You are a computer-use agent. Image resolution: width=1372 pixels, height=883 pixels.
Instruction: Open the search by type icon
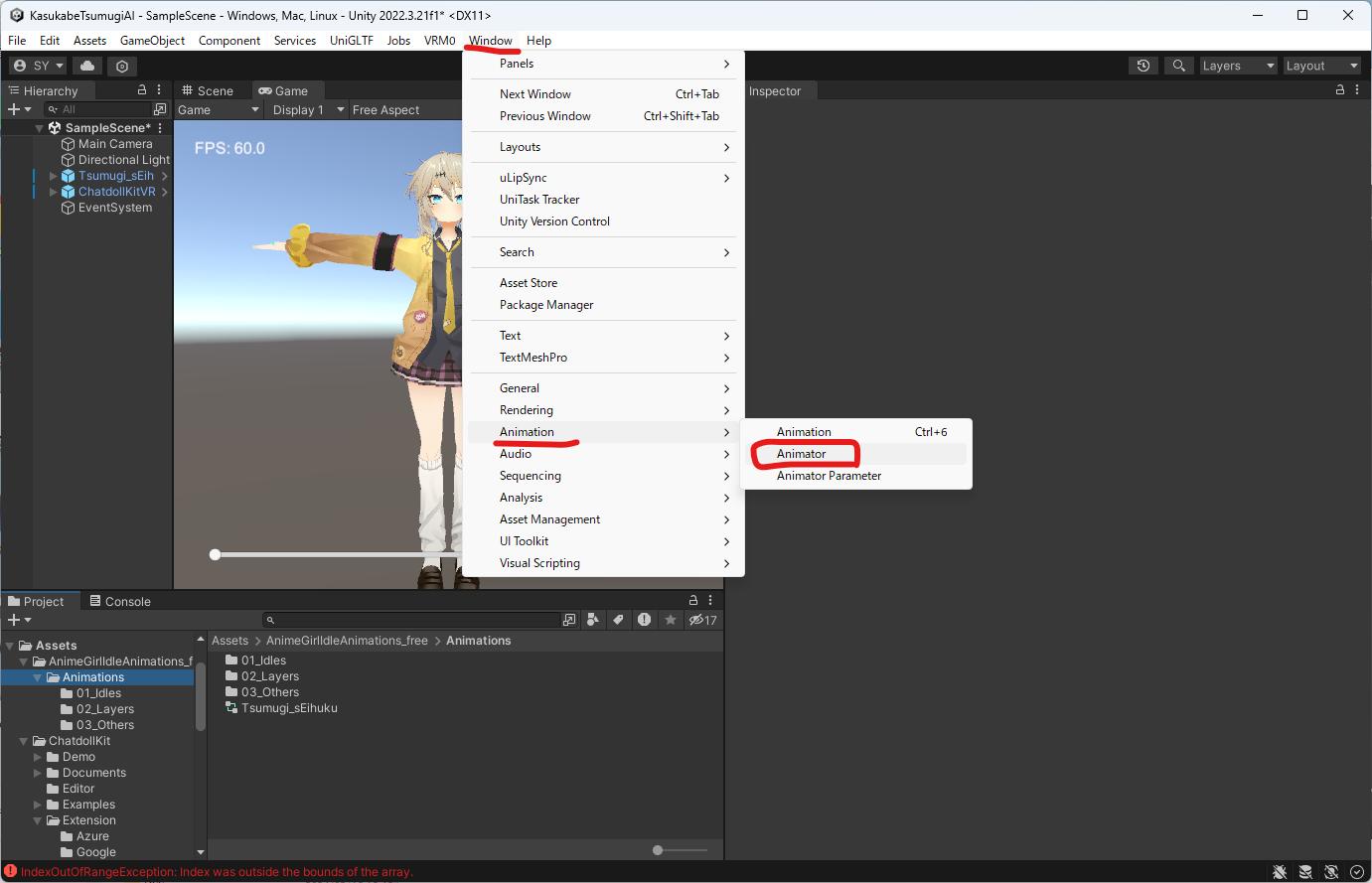tap(593, 620)
